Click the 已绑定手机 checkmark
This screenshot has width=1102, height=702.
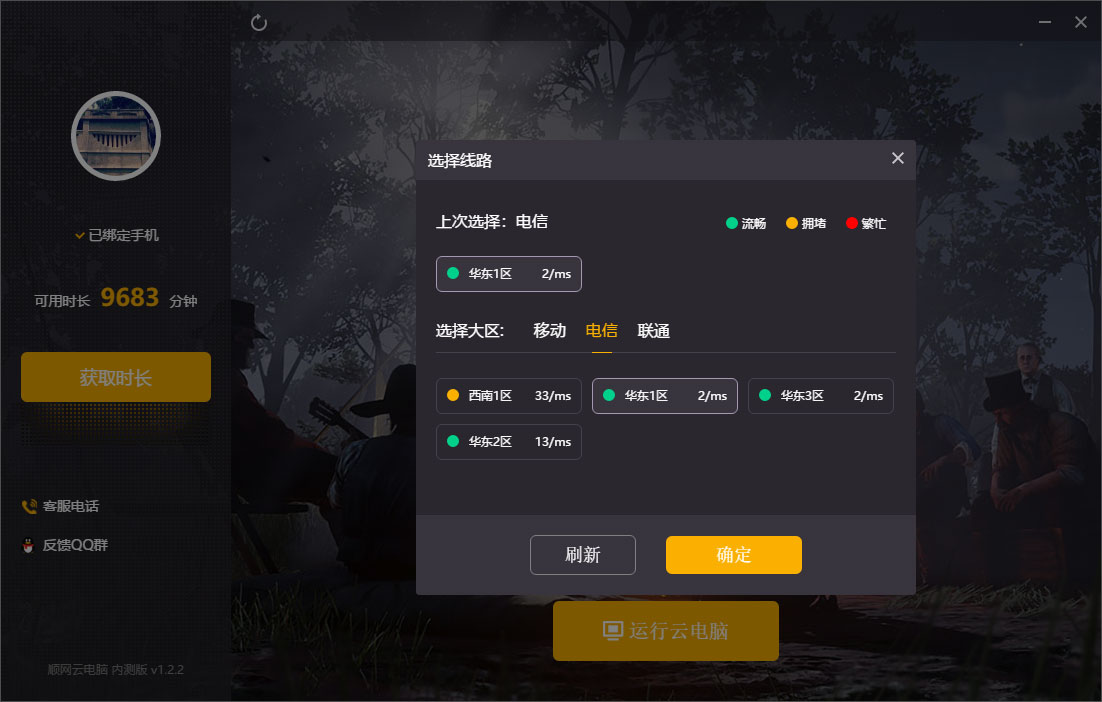(x=79, y=235)
